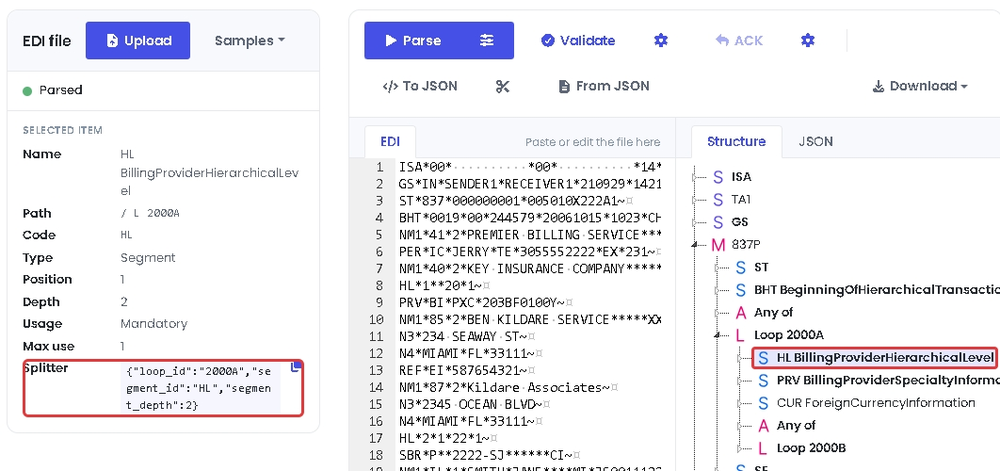Click the Parse button
This screenshot has width=1000, height=471.
[413, 41]
